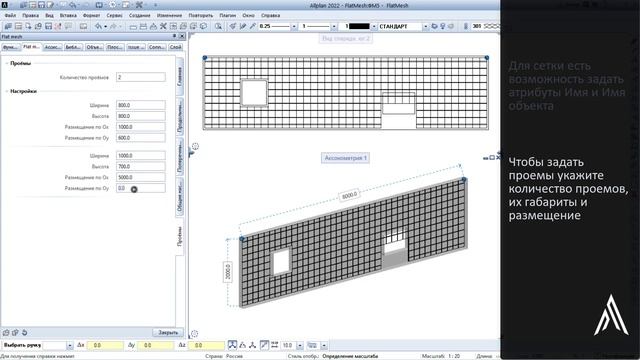The height and width of the screenshot is (360, 640).
Task: Click the black color swatch in format toolbar
Action: [359, 27]
